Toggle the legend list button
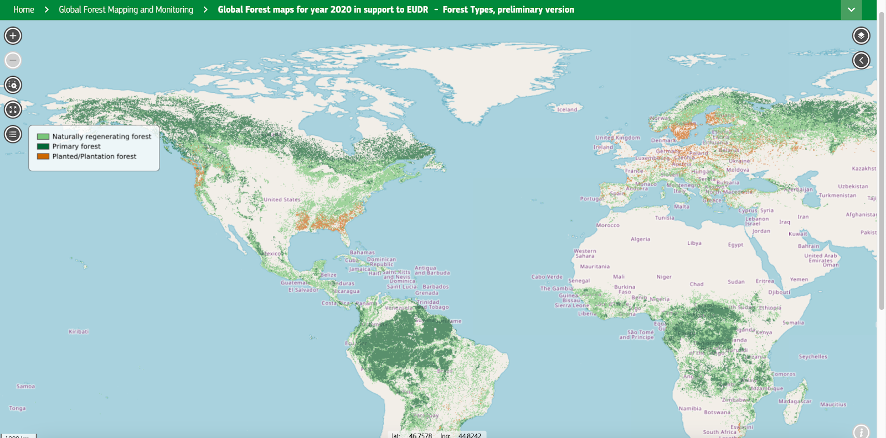 (x=13, y=134)
